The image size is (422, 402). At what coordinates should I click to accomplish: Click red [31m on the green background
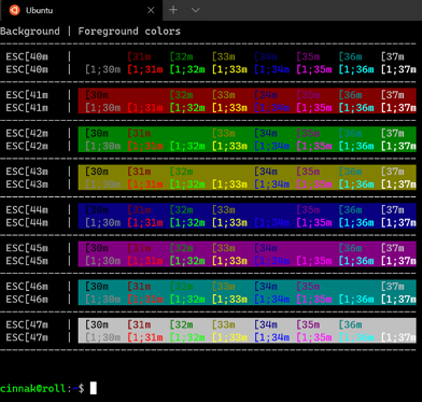[x=139, y=133]
